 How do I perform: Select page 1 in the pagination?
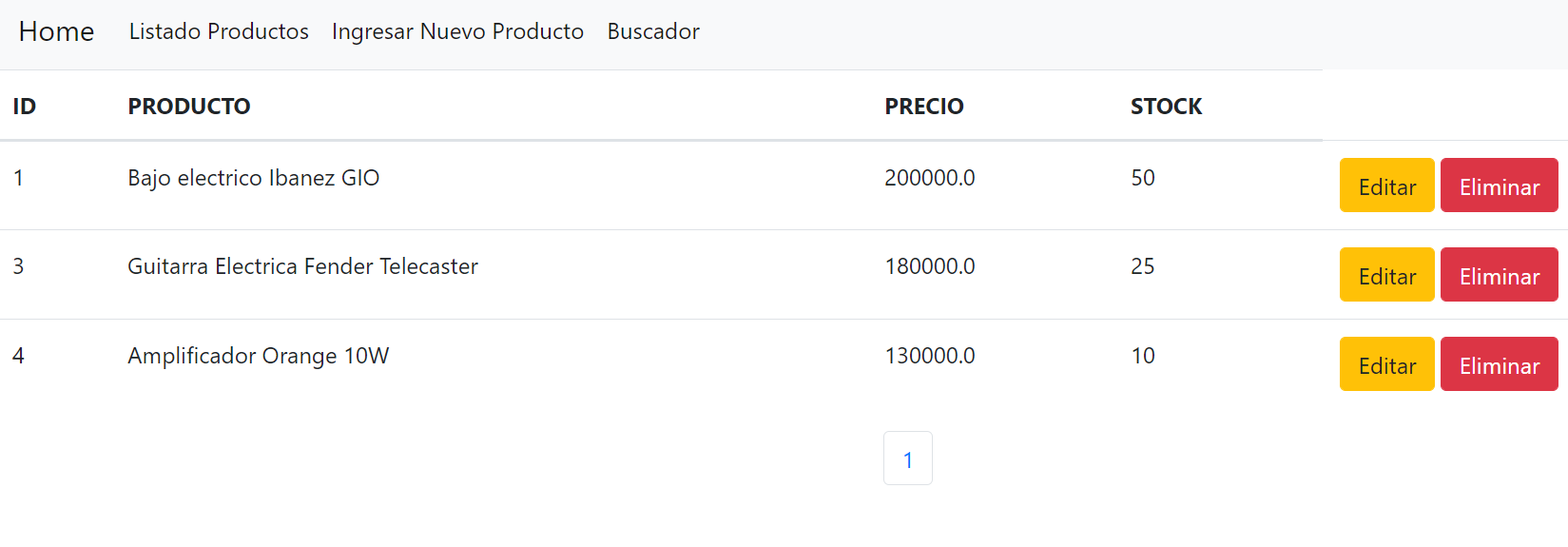click(x=908, y=459)
